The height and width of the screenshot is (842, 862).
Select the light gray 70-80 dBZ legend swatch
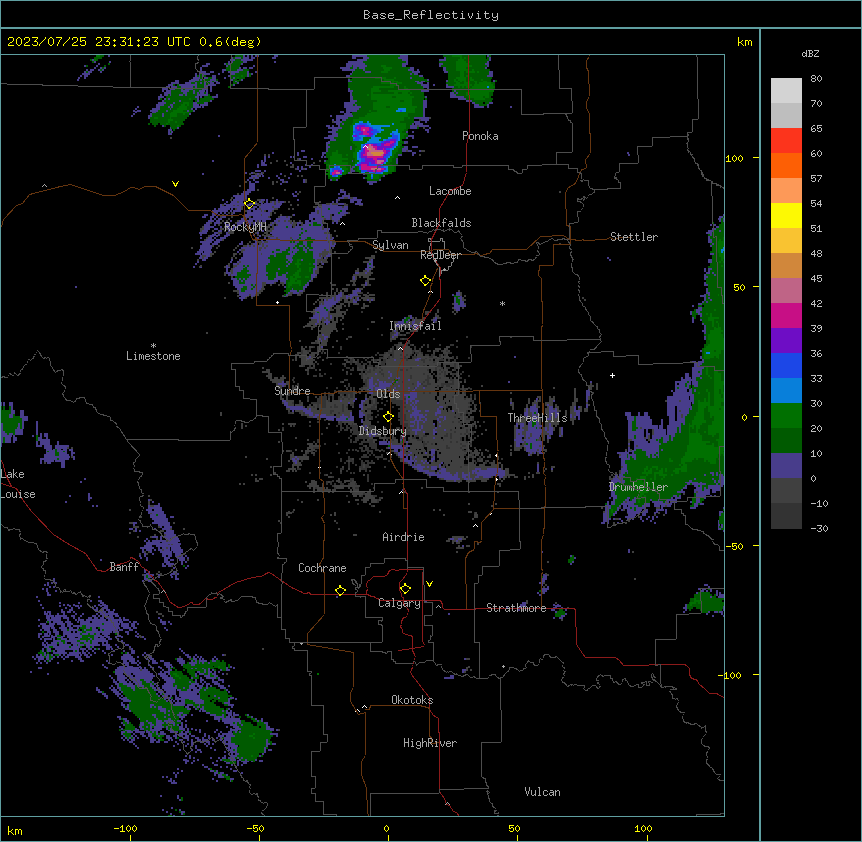[786, 91]
